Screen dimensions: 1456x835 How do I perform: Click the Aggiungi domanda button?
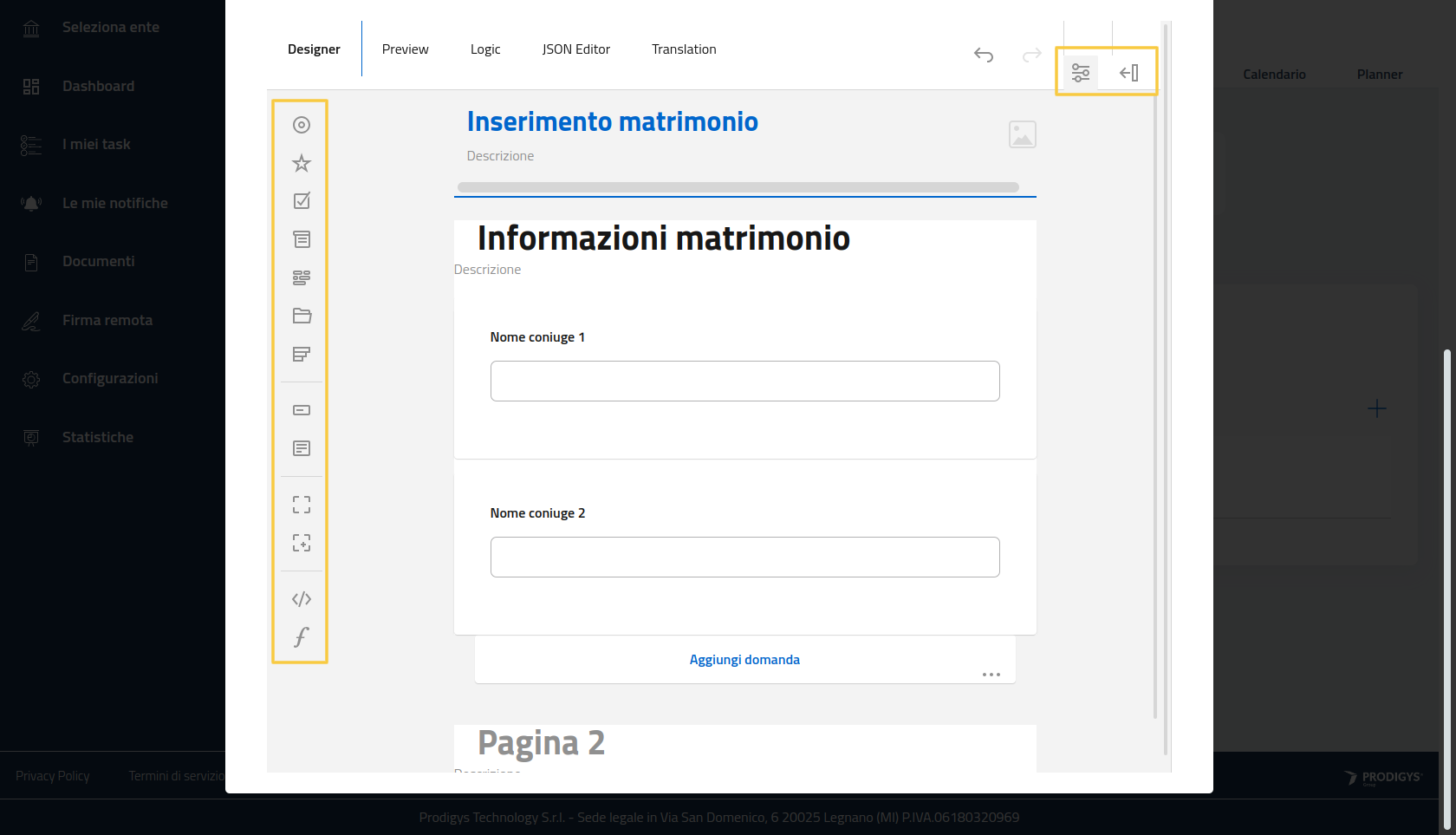[x=744, y=660]
